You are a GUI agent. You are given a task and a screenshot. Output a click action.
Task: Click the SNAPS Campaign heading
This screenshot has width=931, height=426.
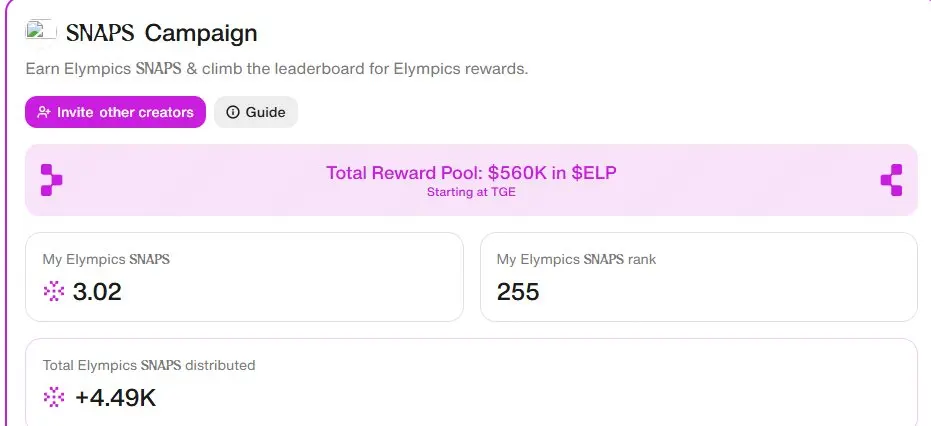pyautogui.click(x=162, y=33)
